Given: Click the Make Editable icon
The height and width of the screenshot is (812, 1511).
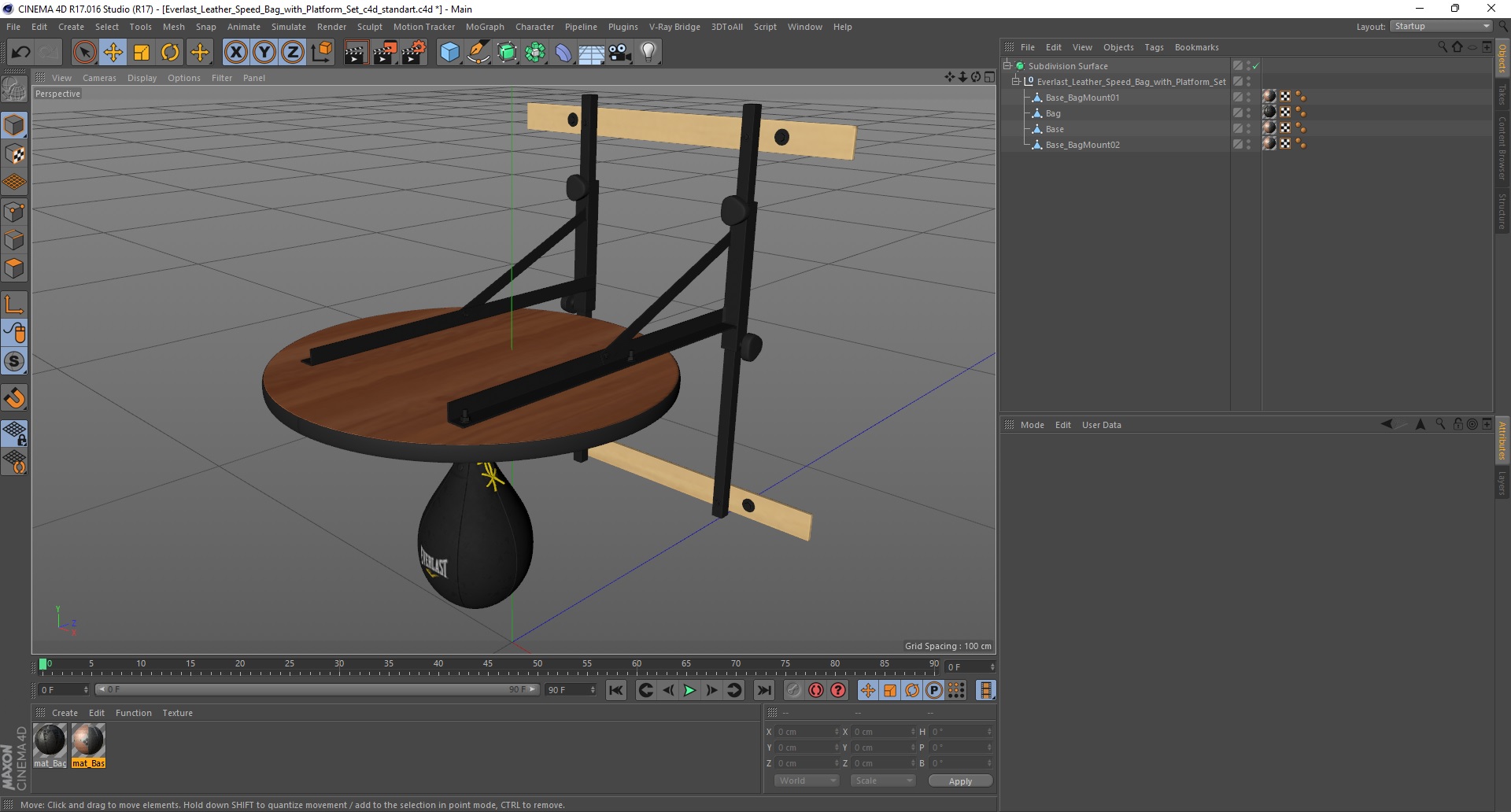Looking at the screenshot, I should coord(14,89).
